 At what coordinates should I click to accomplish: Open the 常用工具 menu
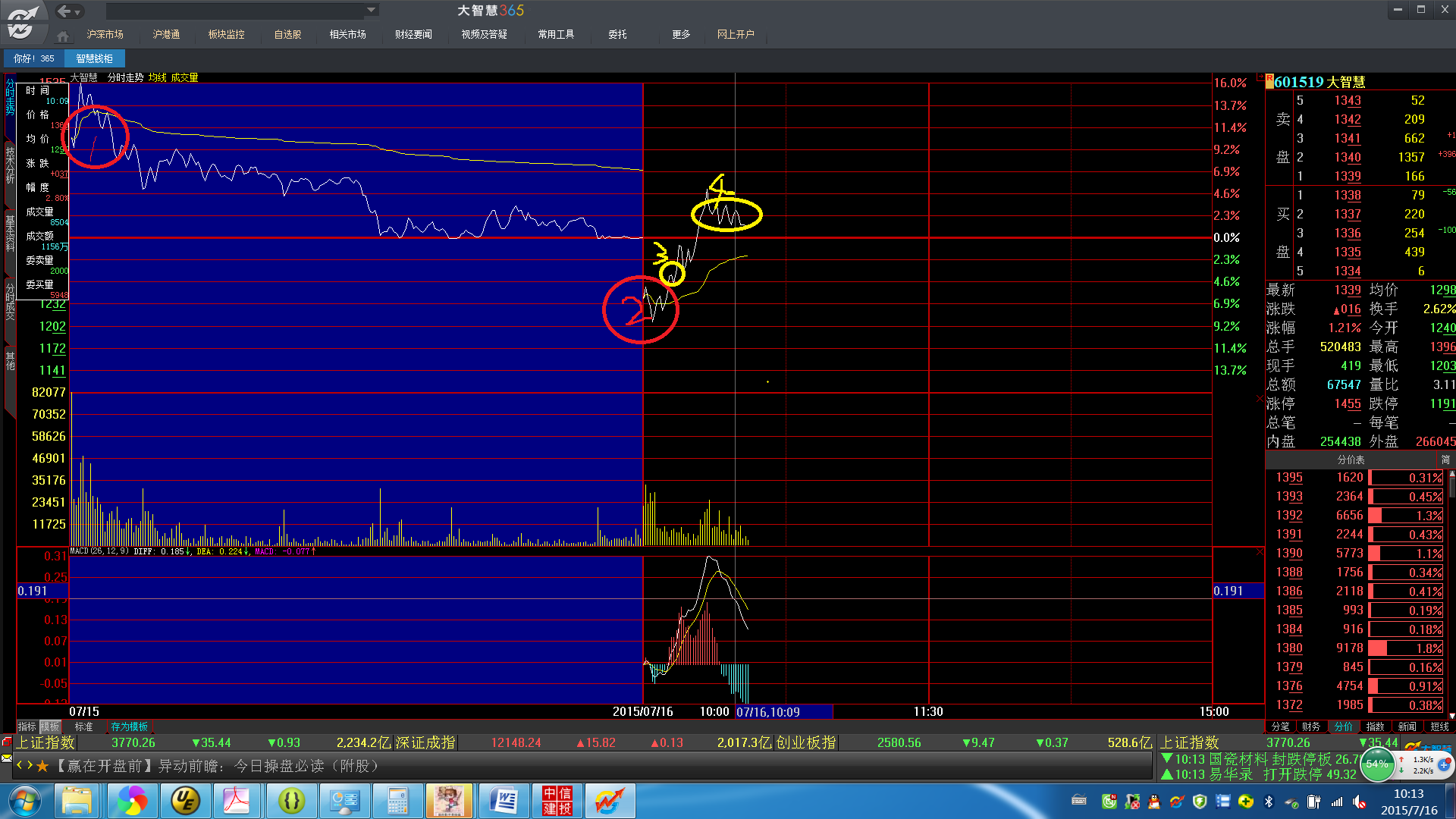[556, 34]
